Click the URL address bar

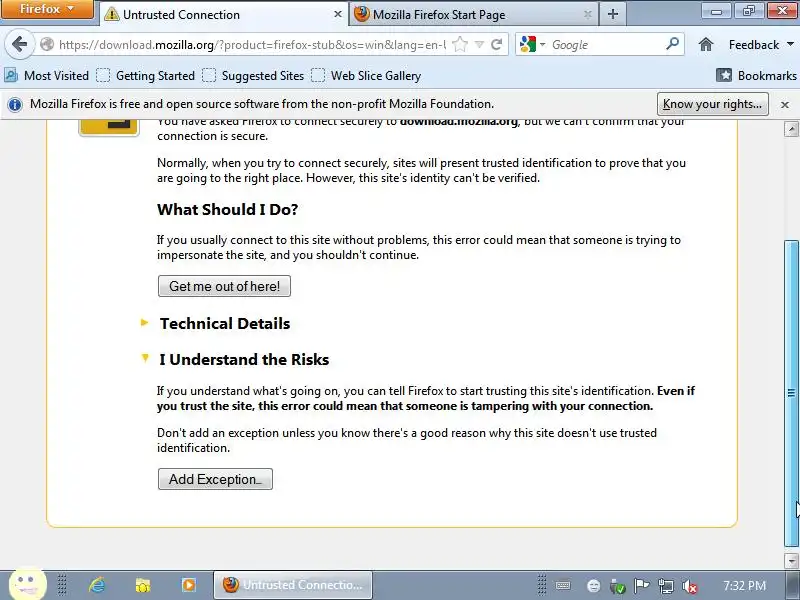(x=252, y=45)
